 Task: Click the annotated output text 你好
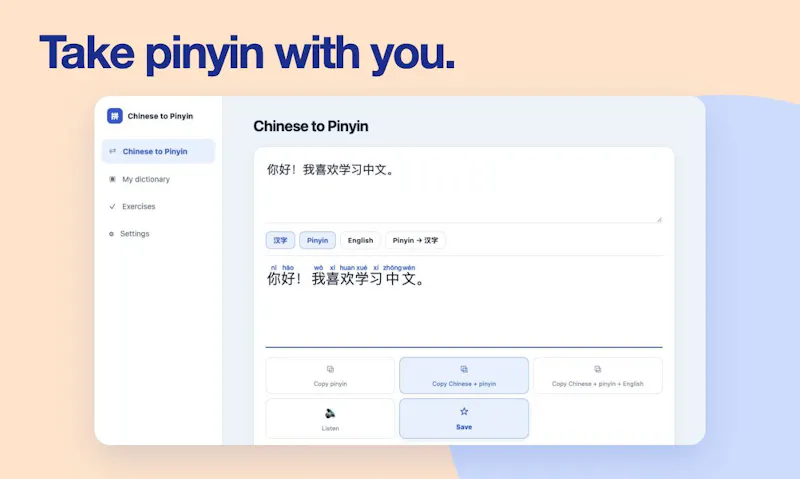[x=281, y=279]
